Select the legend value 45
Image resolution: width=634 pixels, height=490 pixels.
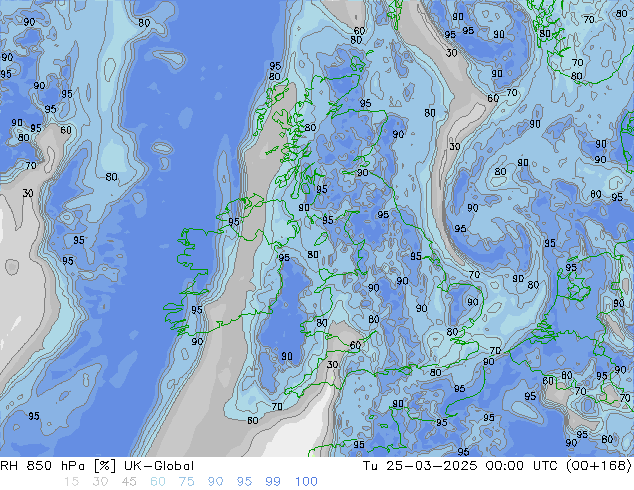[129, 482]
